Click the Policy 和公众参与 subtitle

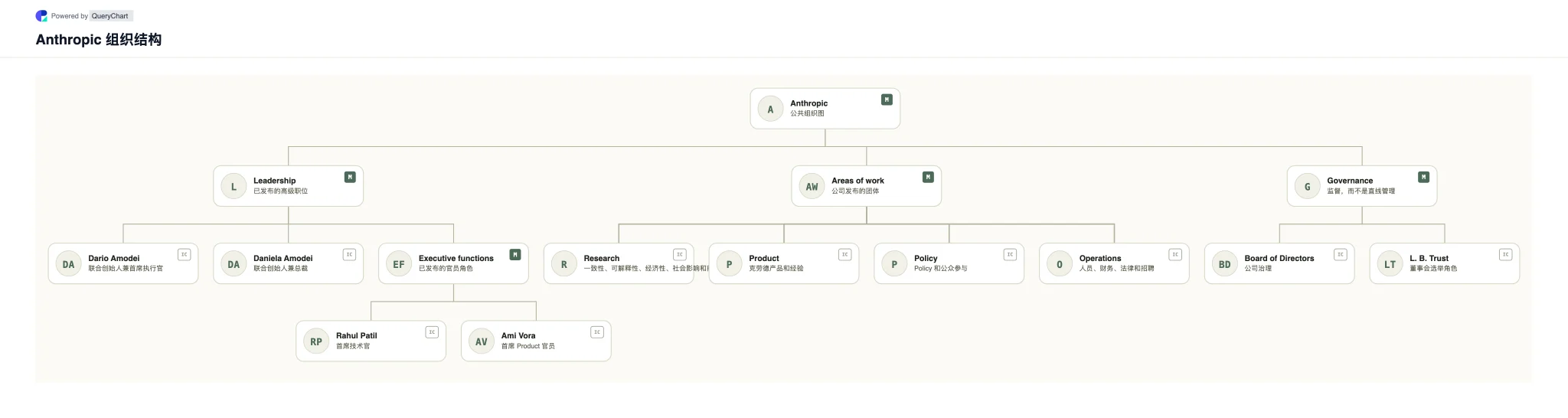pos(940,269)
